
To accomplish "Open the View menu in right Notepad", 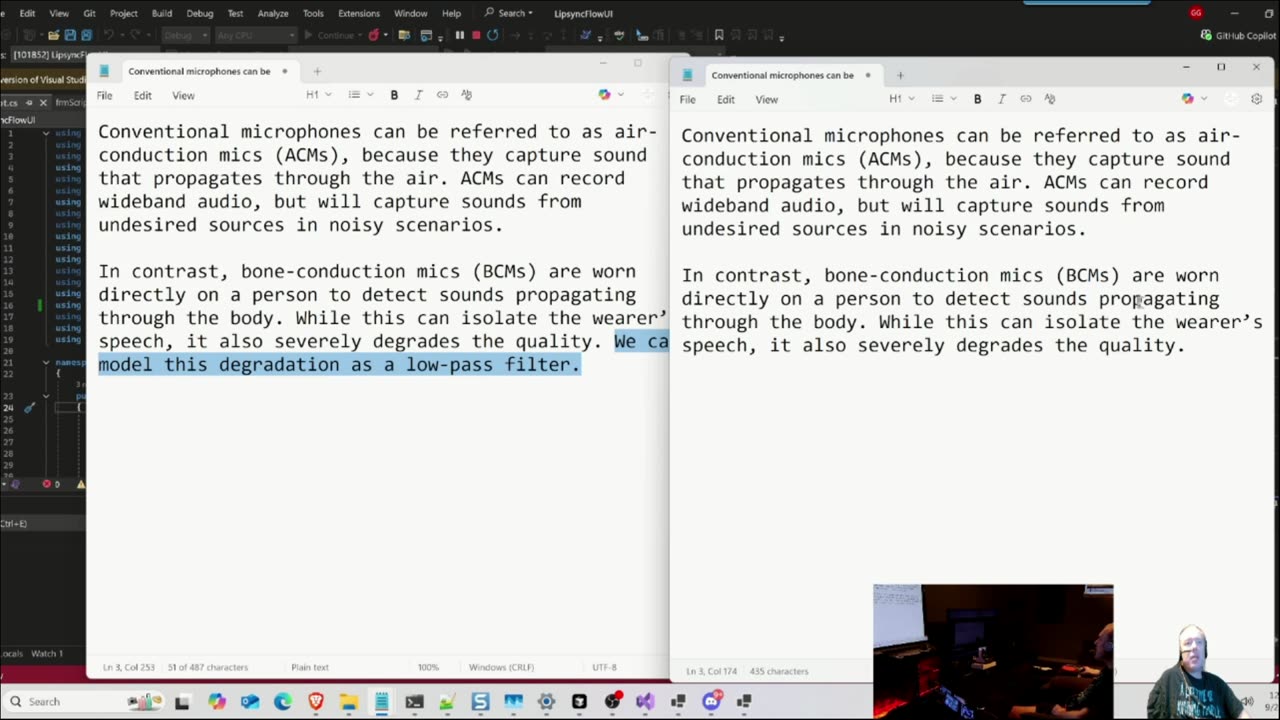I will point(767,100).
